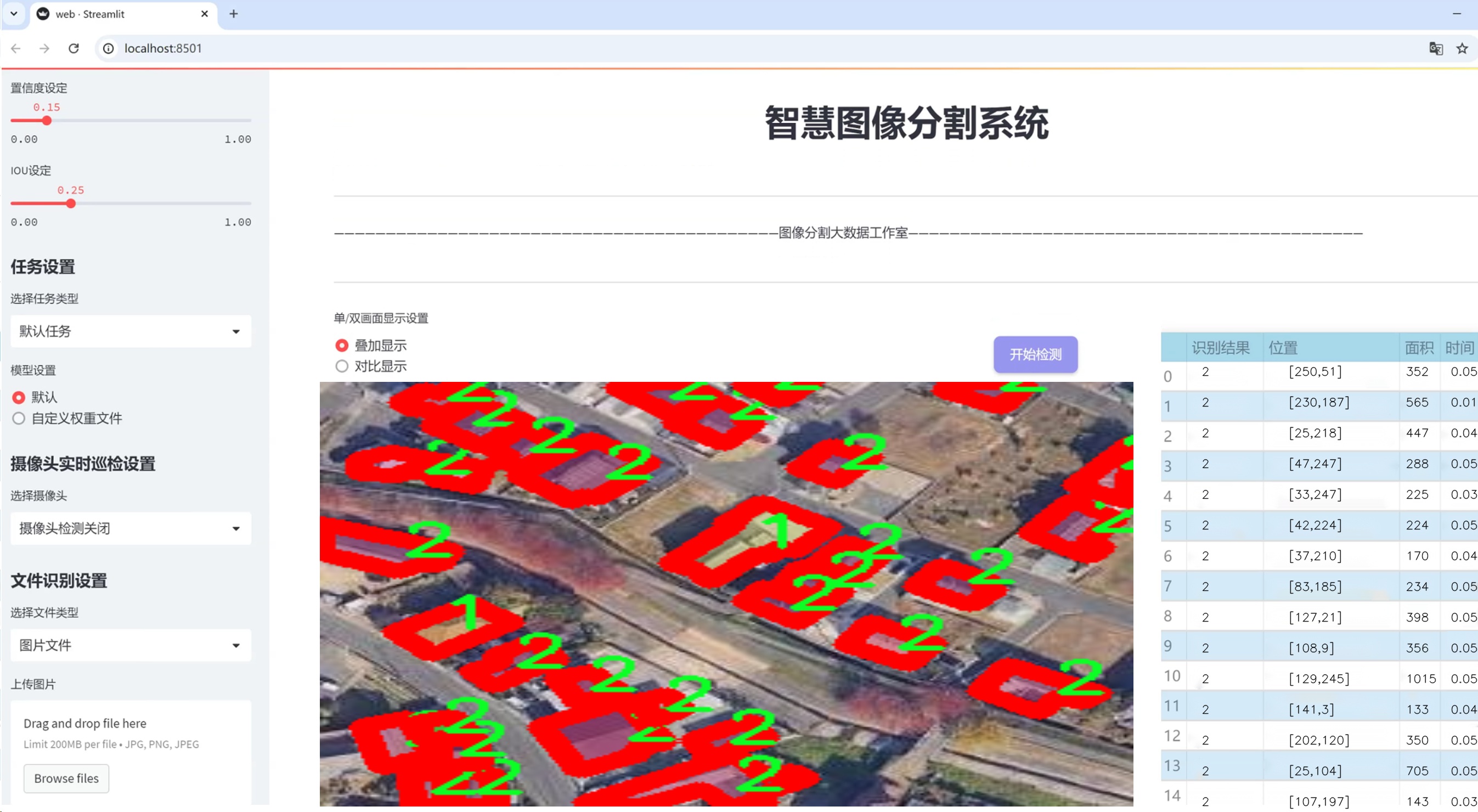Select 自定义权重文件 model option
Image resolution: width=1478 pixels, height=812 pixels.
[18, 418]
